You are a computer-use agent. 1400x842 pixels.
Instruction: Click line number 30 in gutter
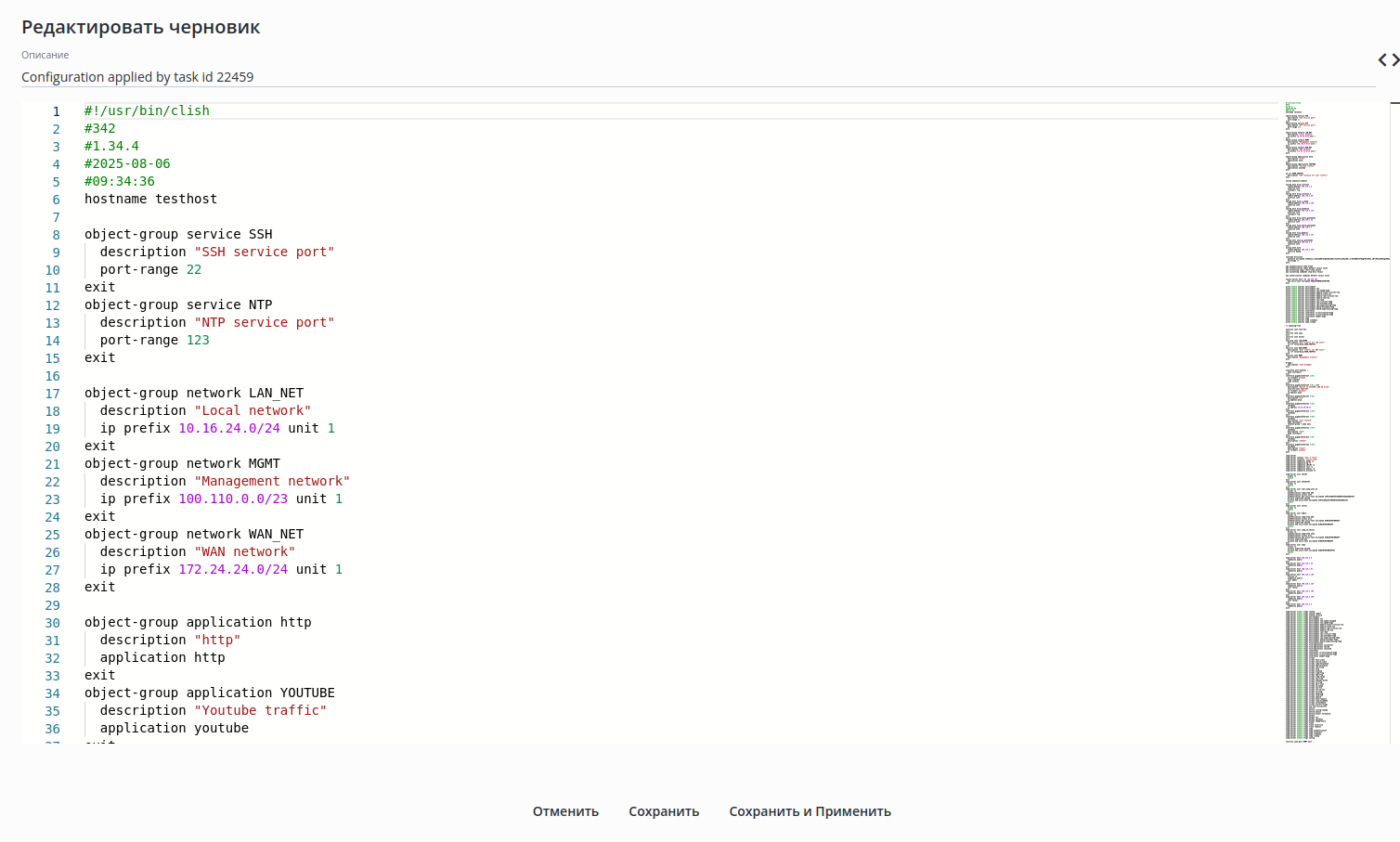click(x=53, y=623)
